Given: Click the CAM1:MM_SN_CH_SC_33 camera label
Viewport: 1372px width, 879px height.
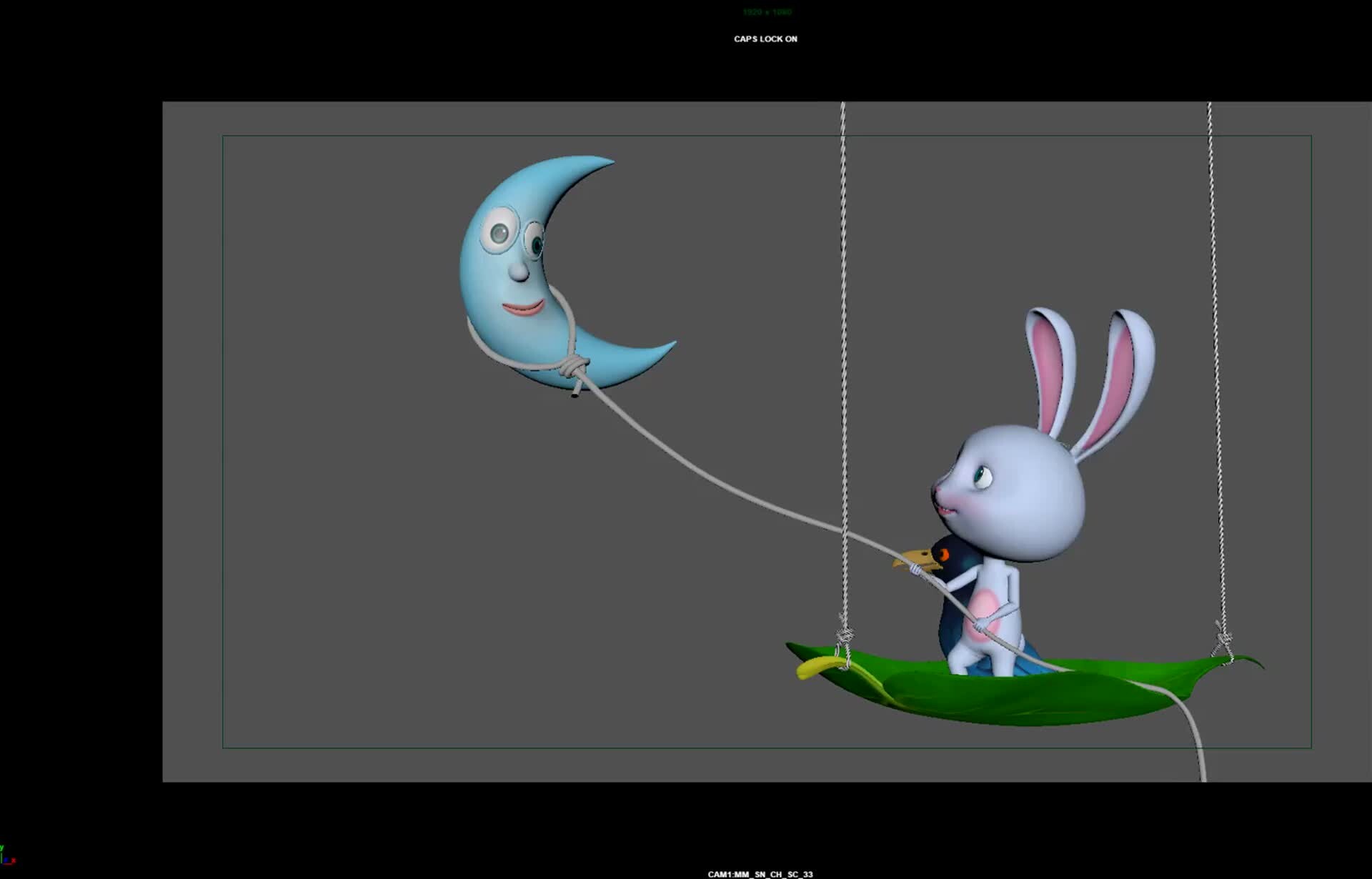Looking at the screenshot, I should tap(760, 874).
